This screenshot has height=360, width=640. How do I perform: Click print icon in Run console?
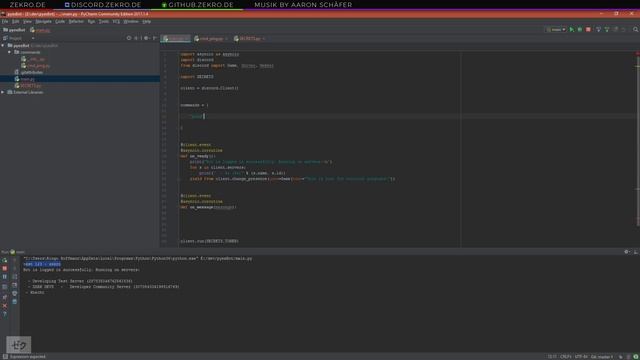click(15, 293)
